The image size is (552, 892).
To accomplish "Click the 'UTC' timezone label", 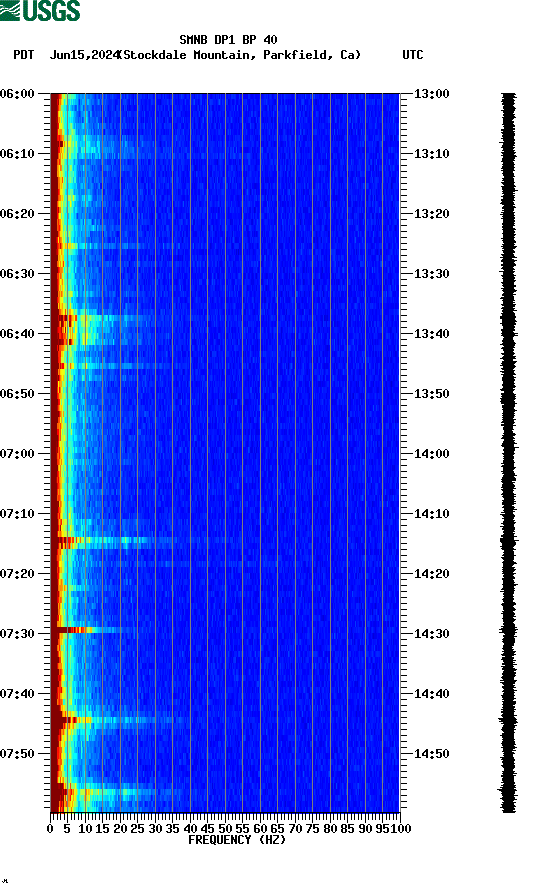I will tap(413, 55).
